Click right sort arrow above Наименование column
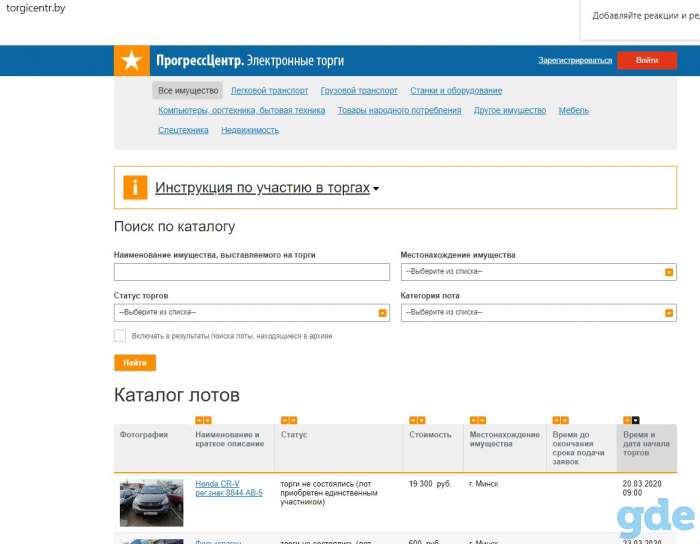Image resolution: width=700 pixels, height=544 pixels. point(208,420)
